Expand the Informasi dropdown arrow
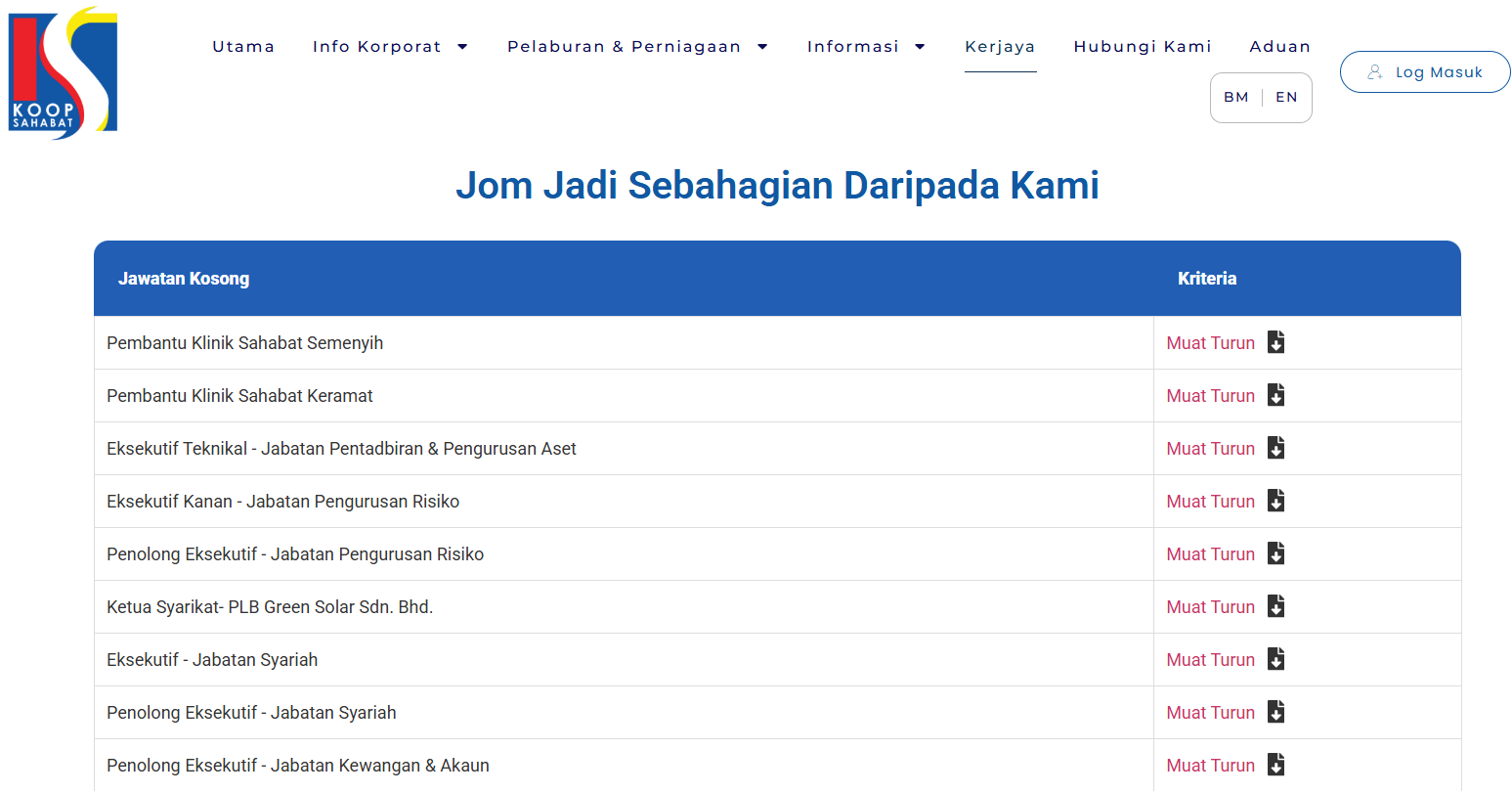This screenshot has height=794, width=1512. (x=920, y=47)
